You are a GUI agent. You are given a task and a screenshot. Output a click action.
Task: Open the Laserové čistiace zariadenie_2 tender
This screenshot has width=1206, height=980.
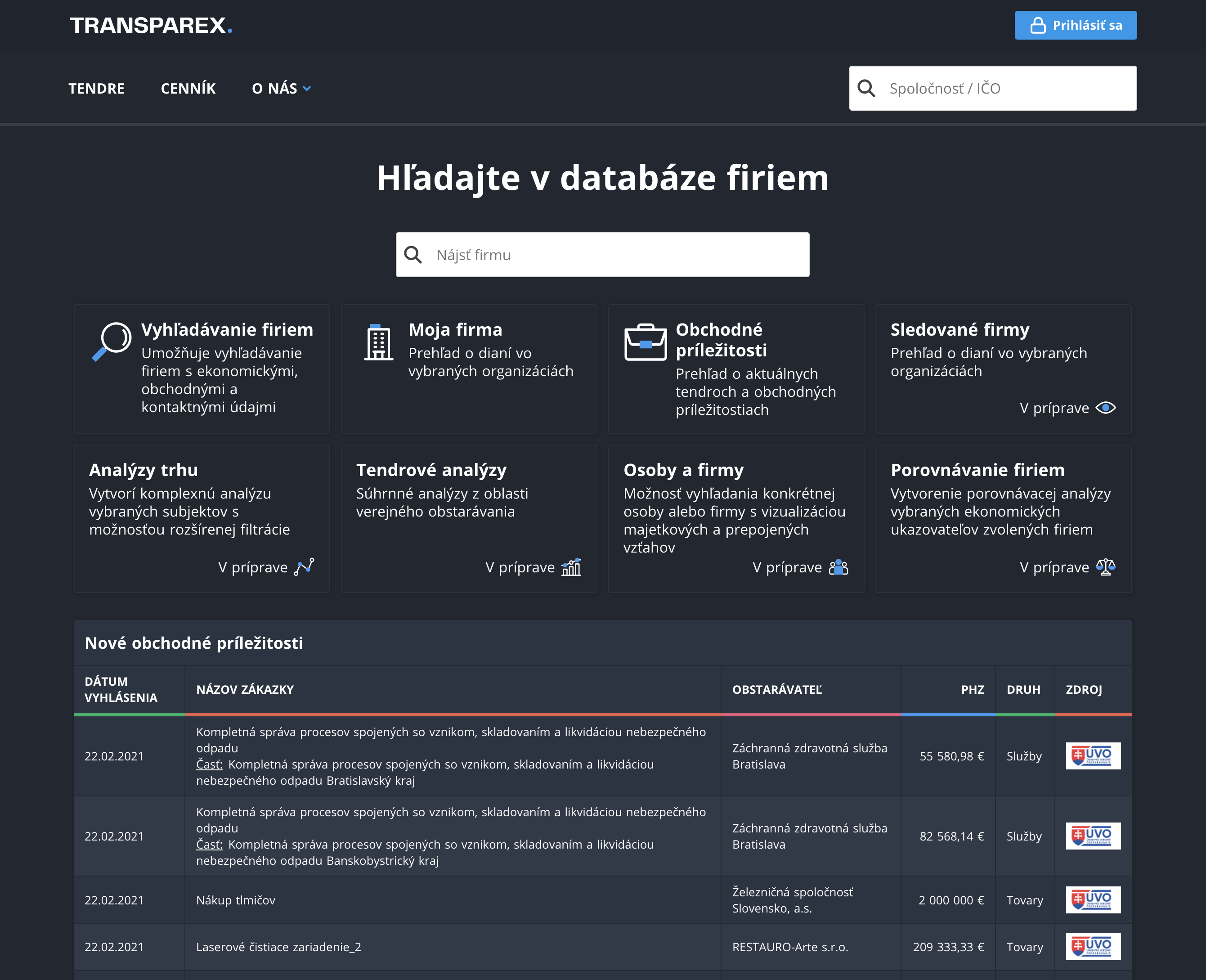click(278, 947)
